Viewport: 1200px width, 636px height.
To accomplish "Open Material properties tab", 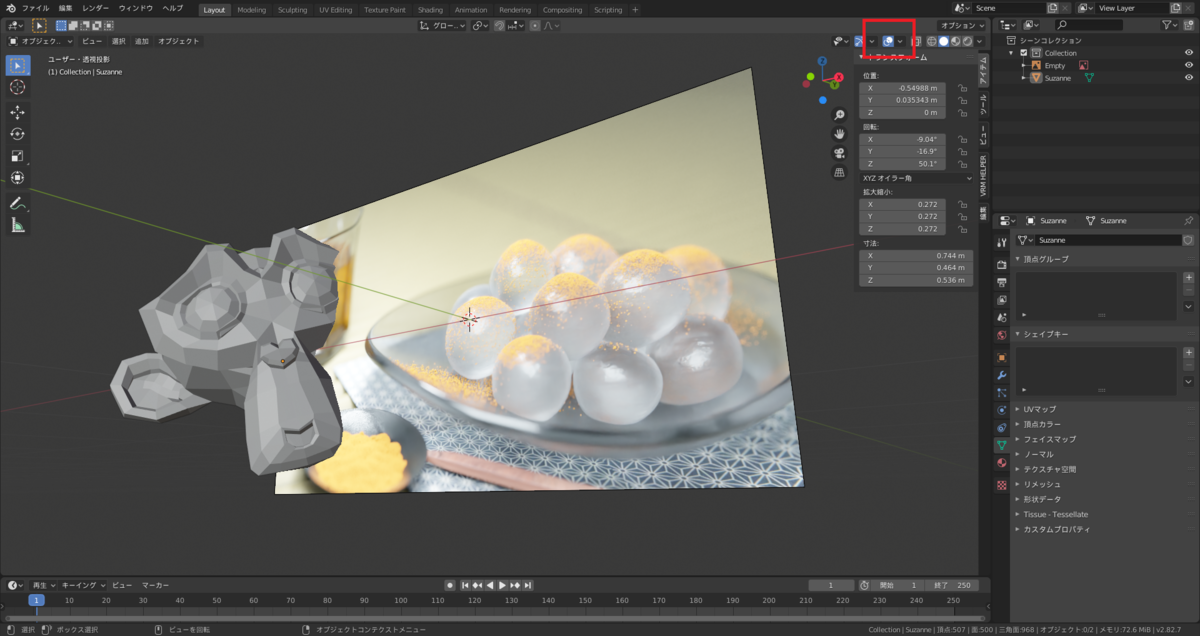I will coord(1002,463).
